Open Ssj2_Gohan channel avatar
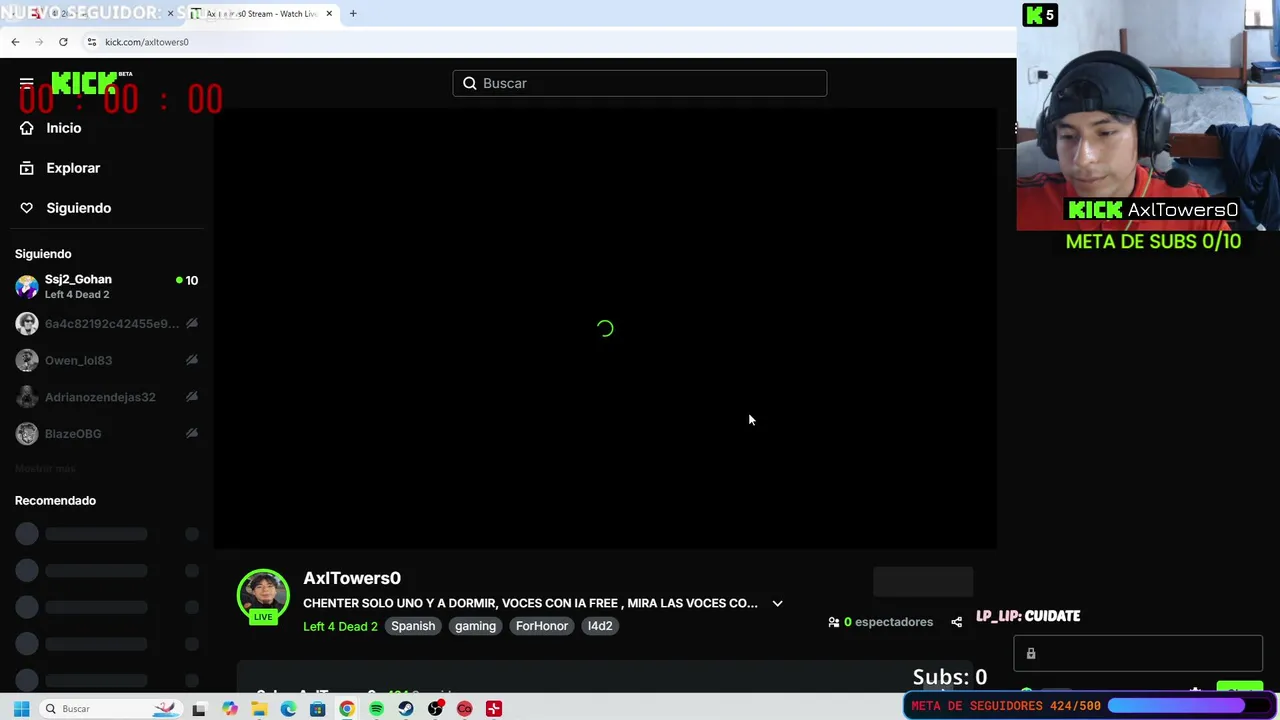1280x720 pixels. tap(27, 287)
